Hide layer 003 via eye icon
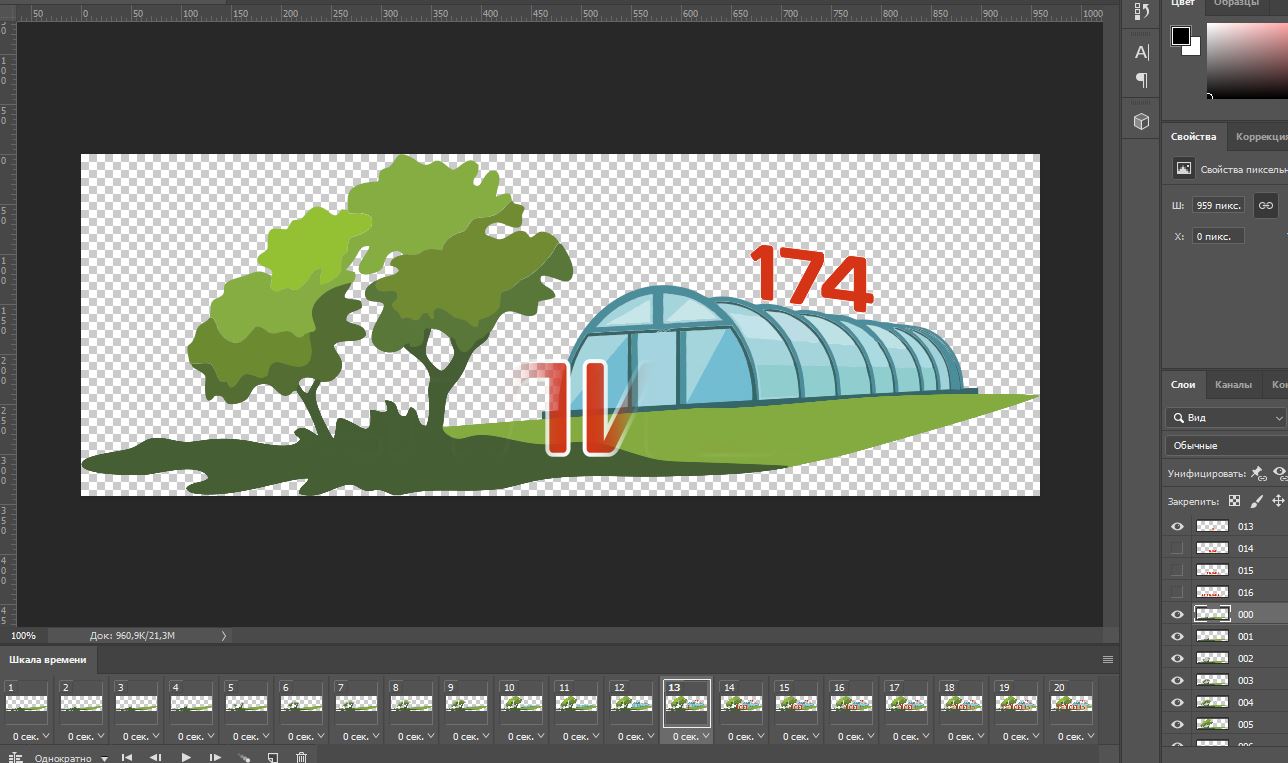 pyautogui.click(x=1177, y=680)
